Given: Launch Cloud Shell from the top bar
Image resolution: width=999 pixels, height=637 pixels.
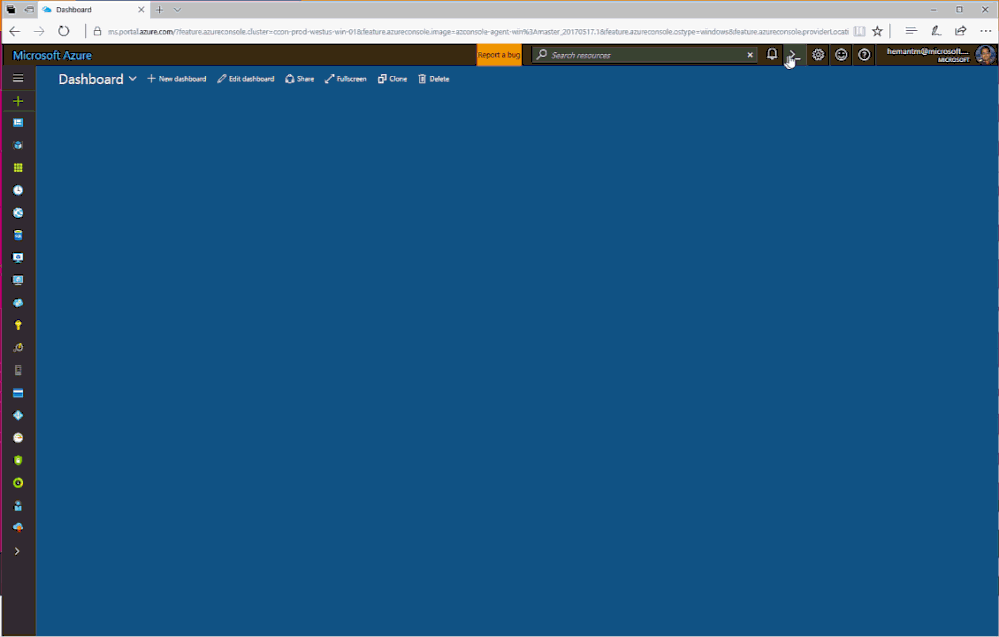Looking at the screenshot, I should (792, 54).
